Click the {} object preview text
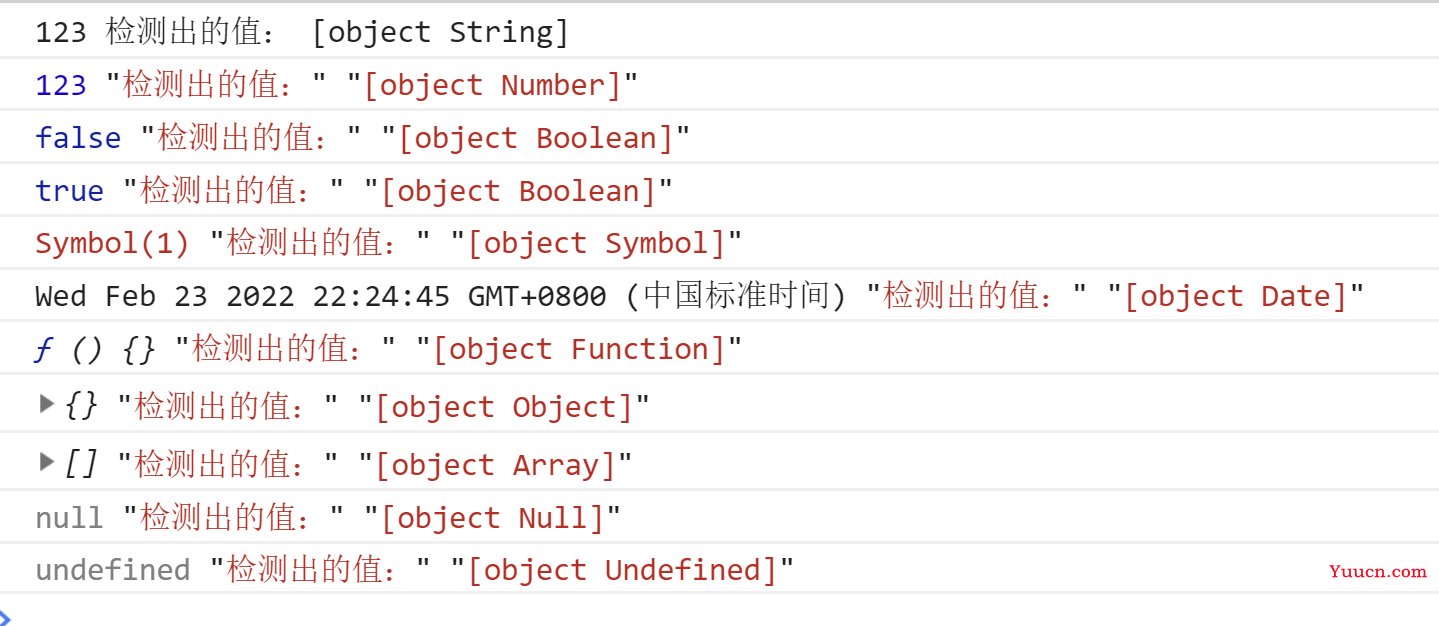The height and width of the screenshot is (626, 1439). tap(81, 407)
